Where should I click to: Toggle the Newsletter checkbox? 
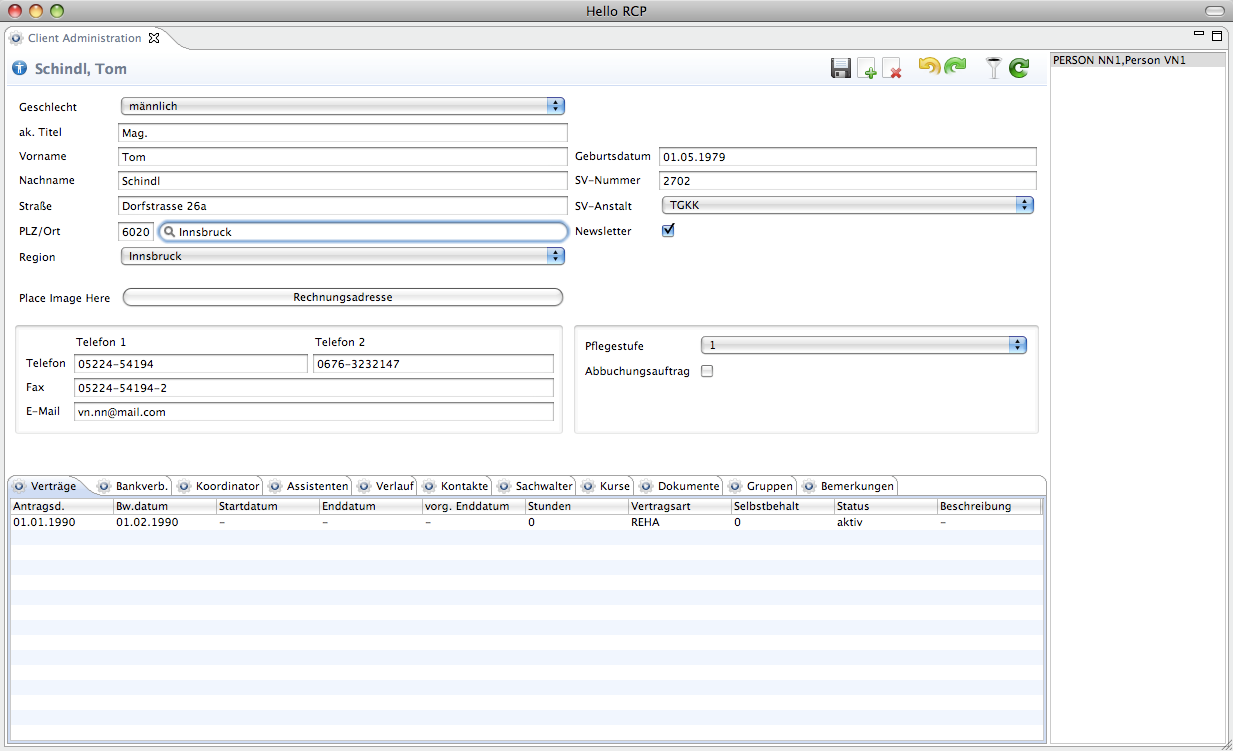tap(668, 230)
